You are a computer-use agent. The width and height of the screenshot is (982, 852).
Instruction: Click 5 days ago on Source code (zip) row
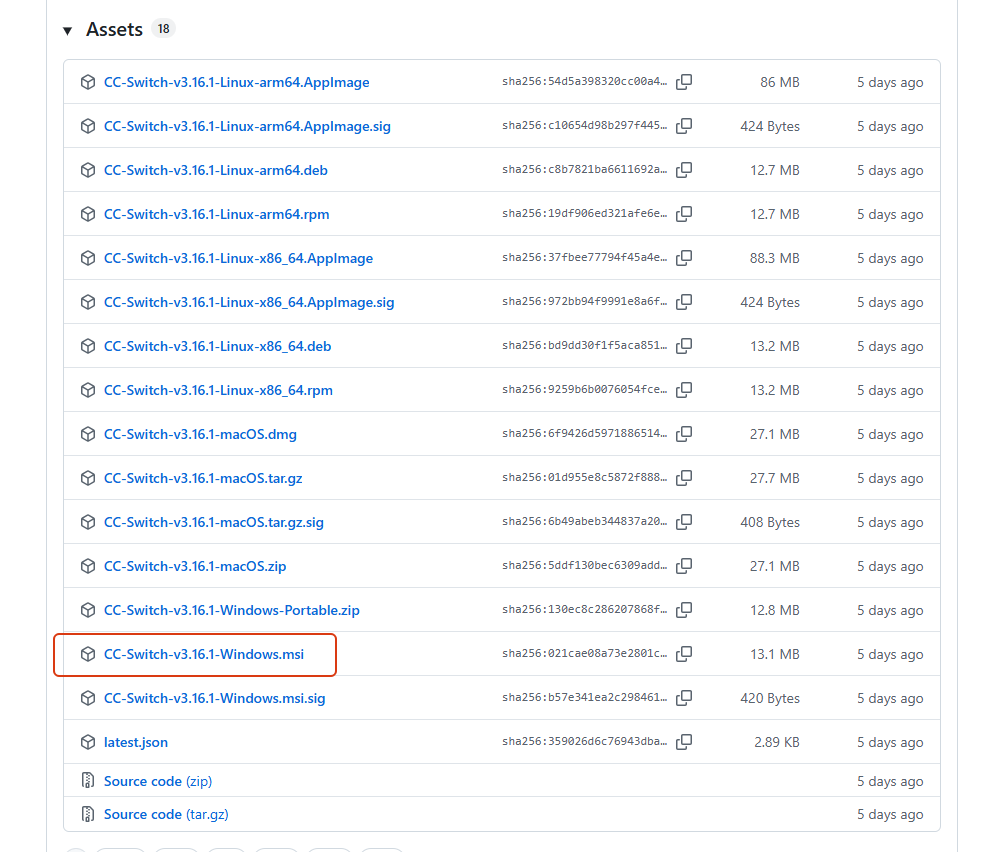[x=890, y=781]
